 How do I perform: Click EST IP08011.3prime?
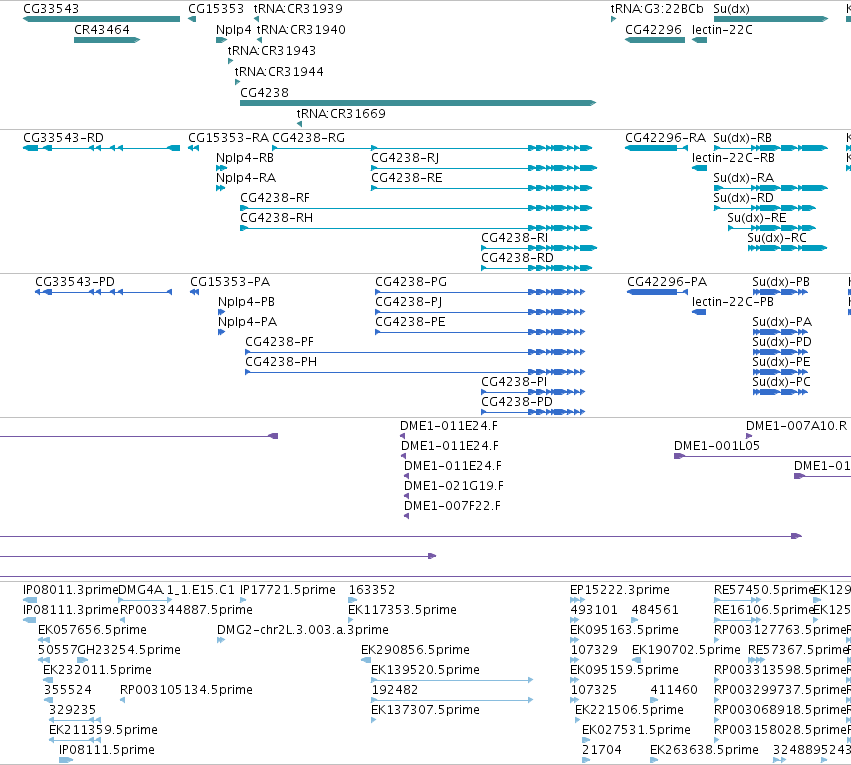(x=70, y=590)
